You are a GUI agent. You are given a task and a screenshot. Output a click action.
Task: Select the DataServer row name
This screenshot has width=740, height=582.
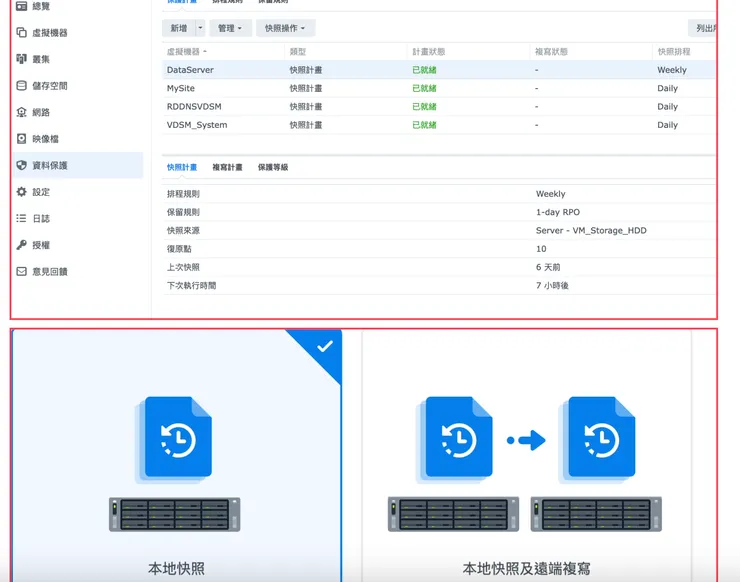click(x=190, y=70)
